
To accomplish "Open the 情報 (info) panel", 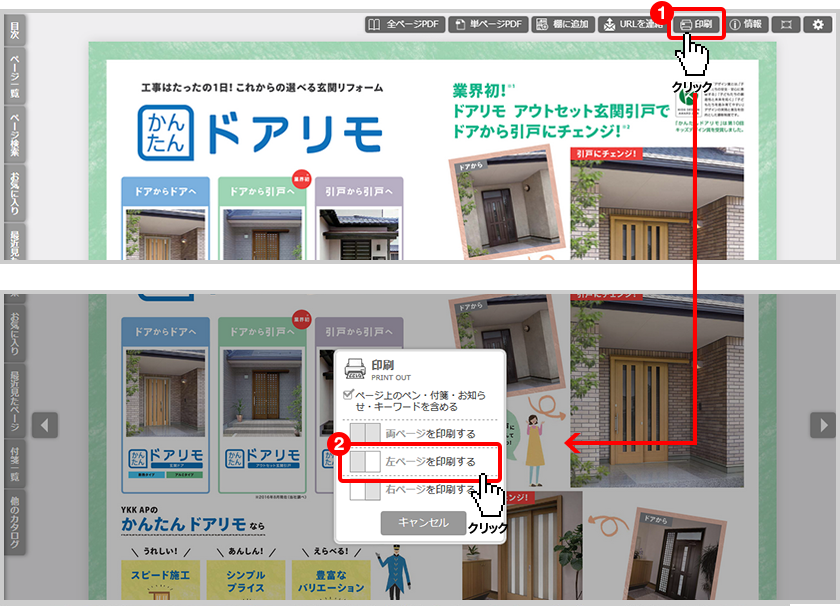I will [x=746, y=24].
